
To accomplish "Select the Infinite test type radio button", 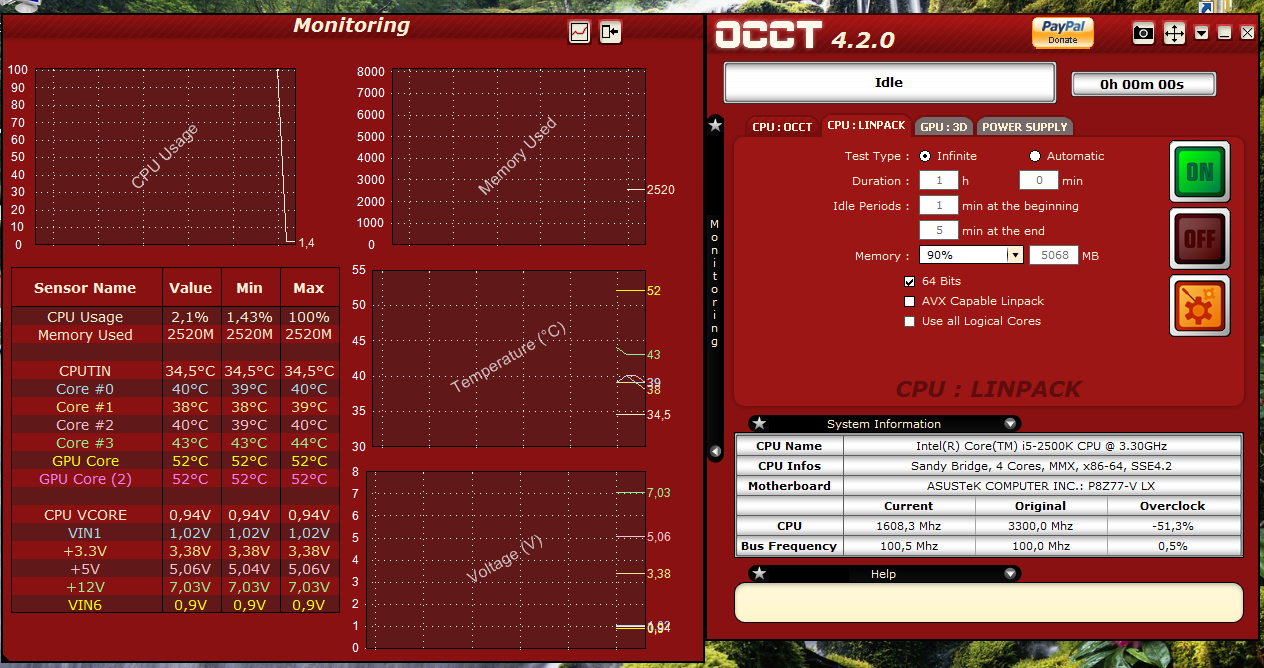I will [x=925, y=156].
